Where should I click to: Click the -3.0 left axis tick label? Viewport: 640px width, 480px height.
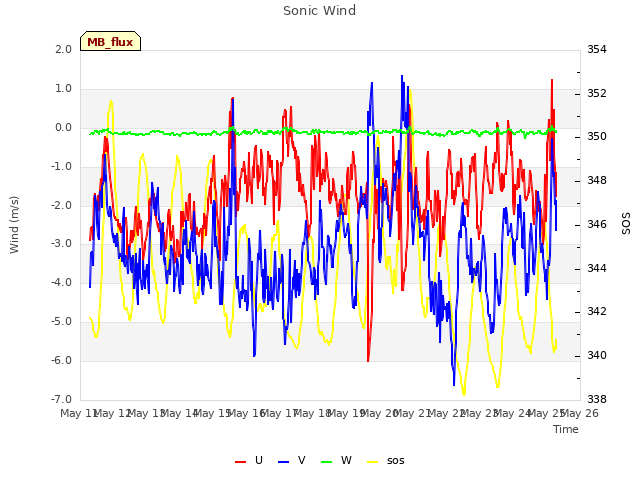[61, 244]
